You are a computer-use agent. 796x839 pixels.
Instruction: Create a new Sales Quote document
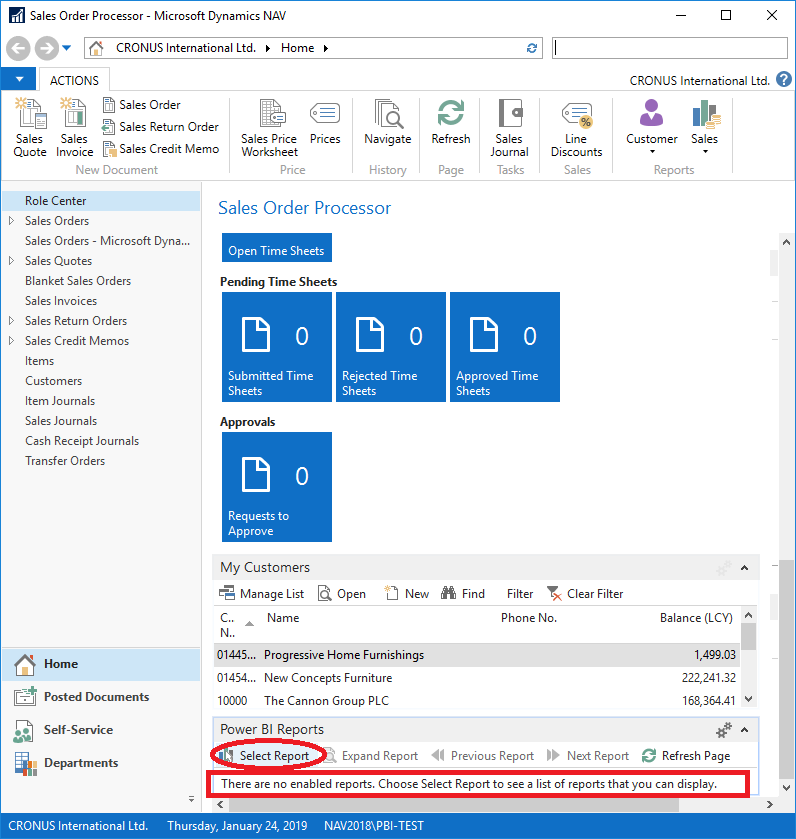29,127
